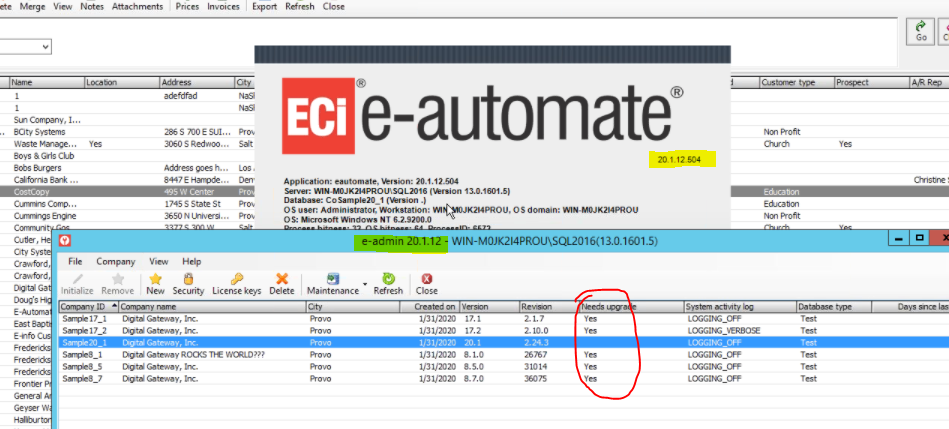The image size is (949, 429).
Task: Sort by the Needs upgrade column header
Action: point(631,307)
